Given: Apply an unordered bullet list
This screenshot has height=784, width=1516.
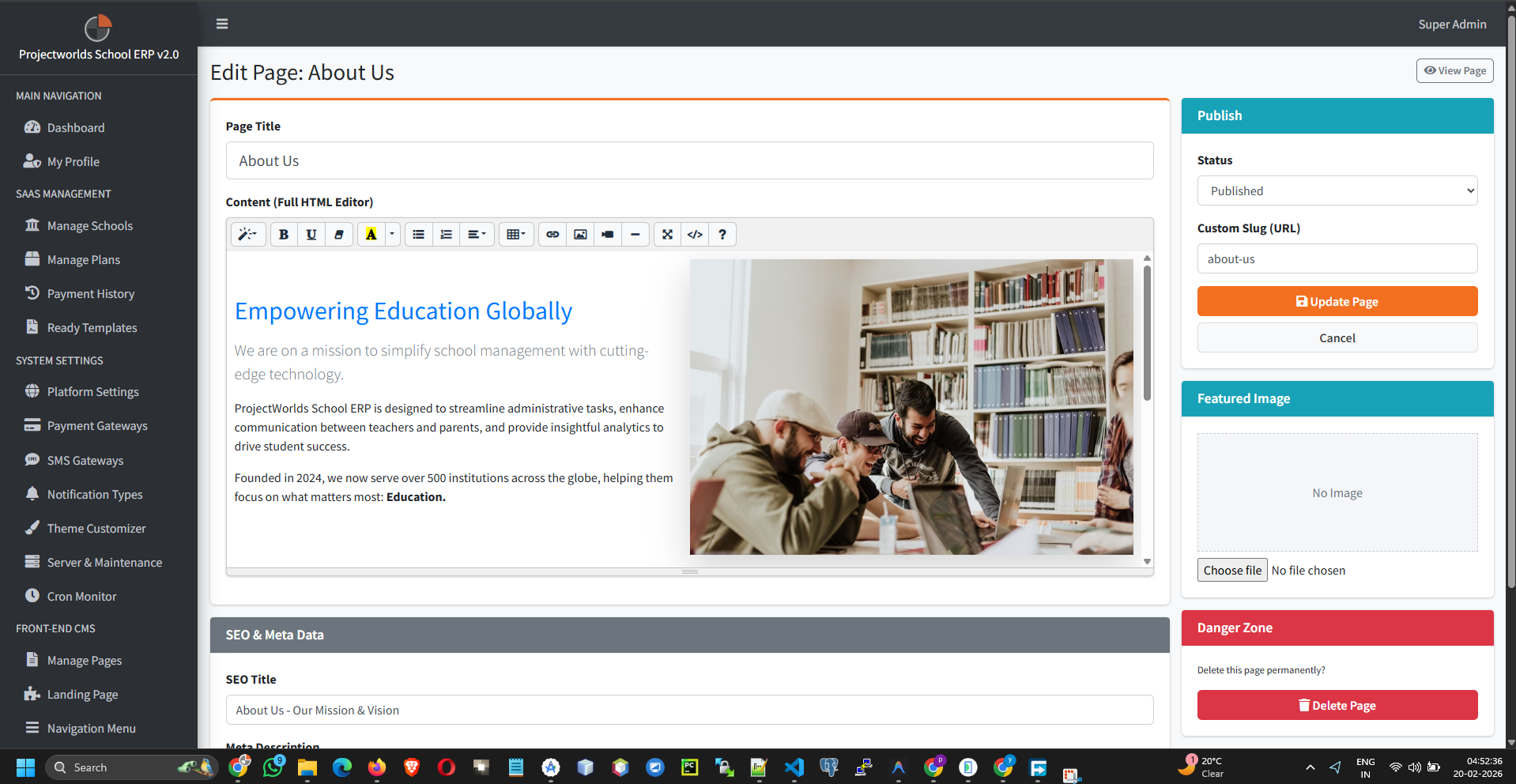Looking at the screenshot, I should [x=418, y=234].
